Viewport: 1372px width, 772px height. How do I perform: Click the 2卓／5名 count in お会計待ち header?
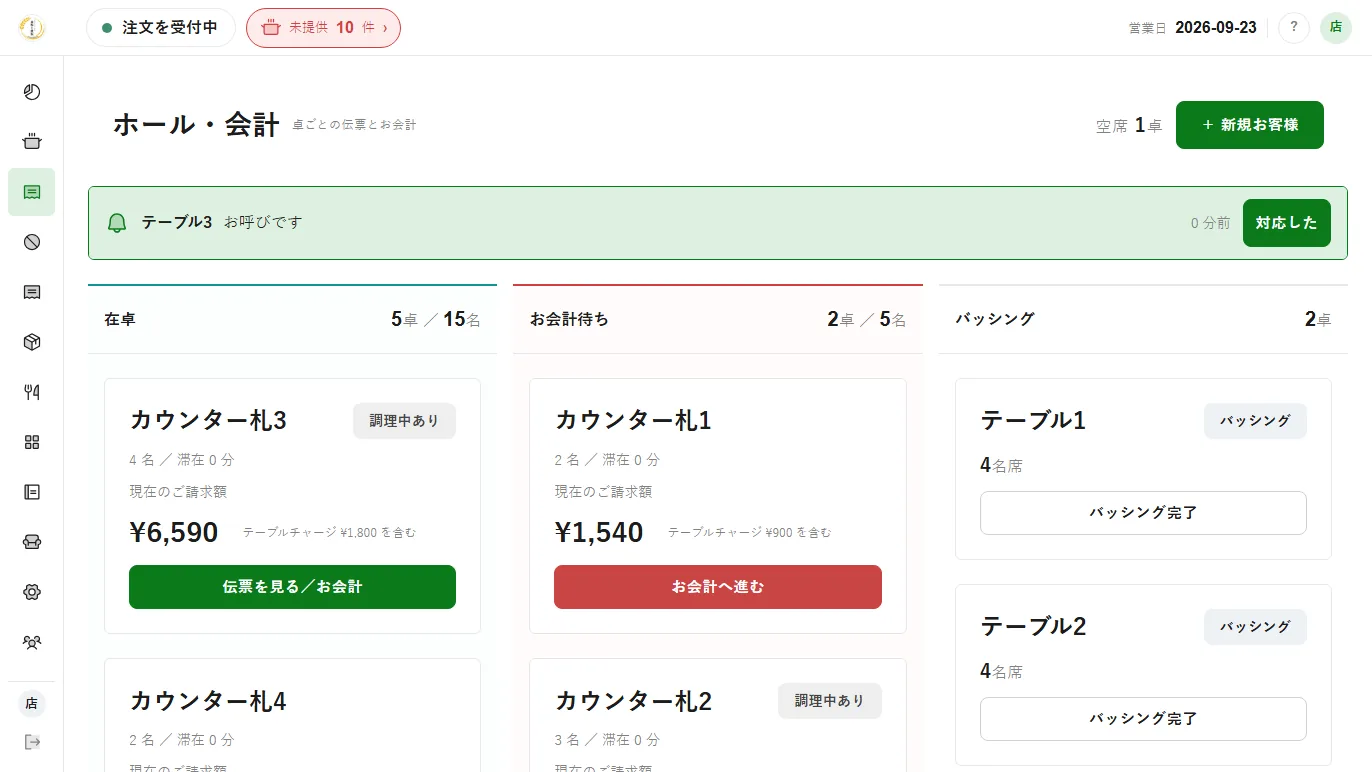tap(867, 320)
